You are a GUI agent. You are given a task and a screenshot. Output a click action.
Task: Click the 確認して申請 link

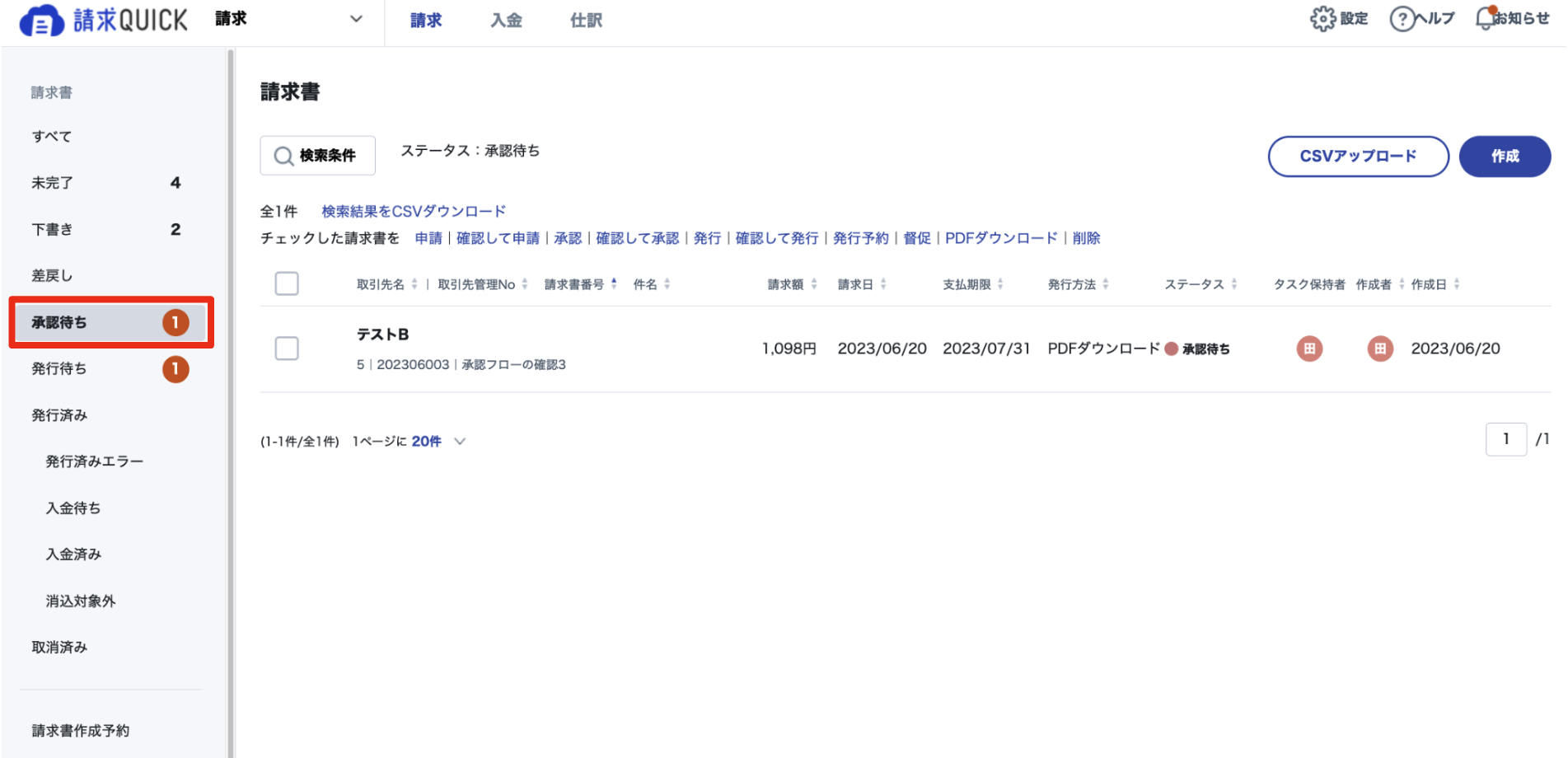[498, 238]
